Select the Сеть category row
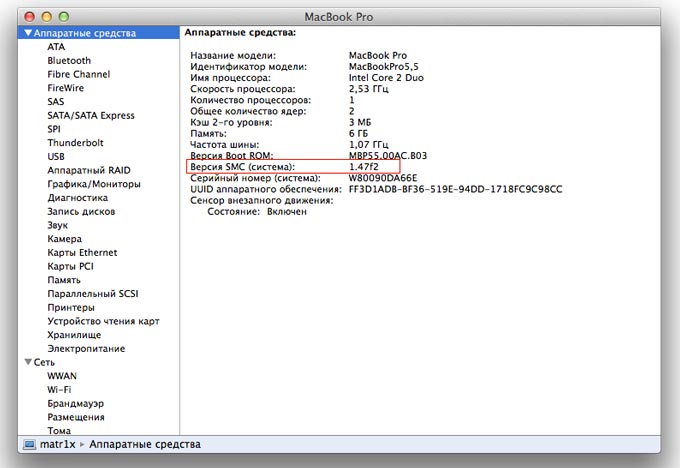Viewport: 680px width, 468px height. pos(98,362)
